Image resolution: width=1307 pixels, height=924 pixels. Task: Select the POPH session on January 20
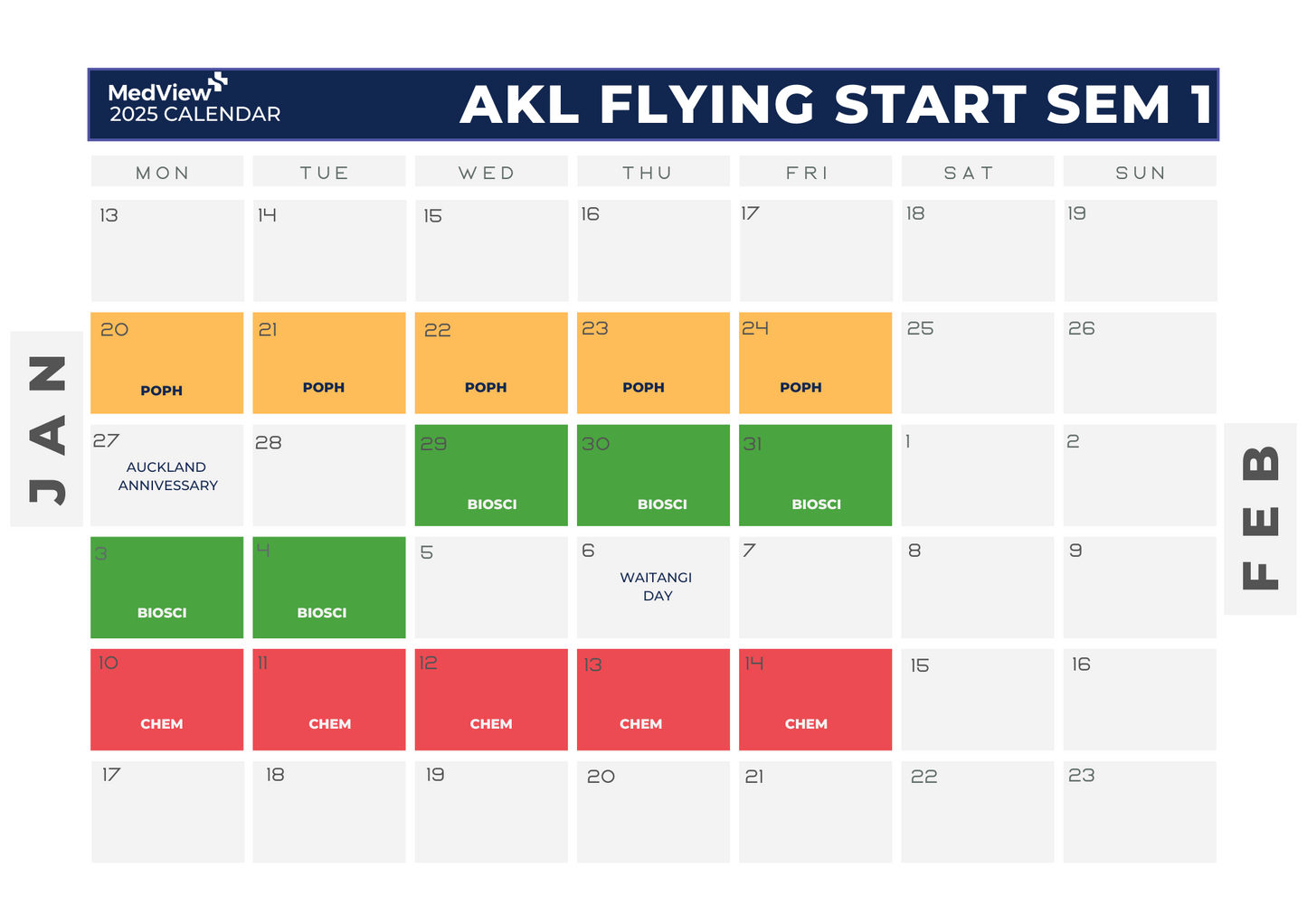click(167, 363)
